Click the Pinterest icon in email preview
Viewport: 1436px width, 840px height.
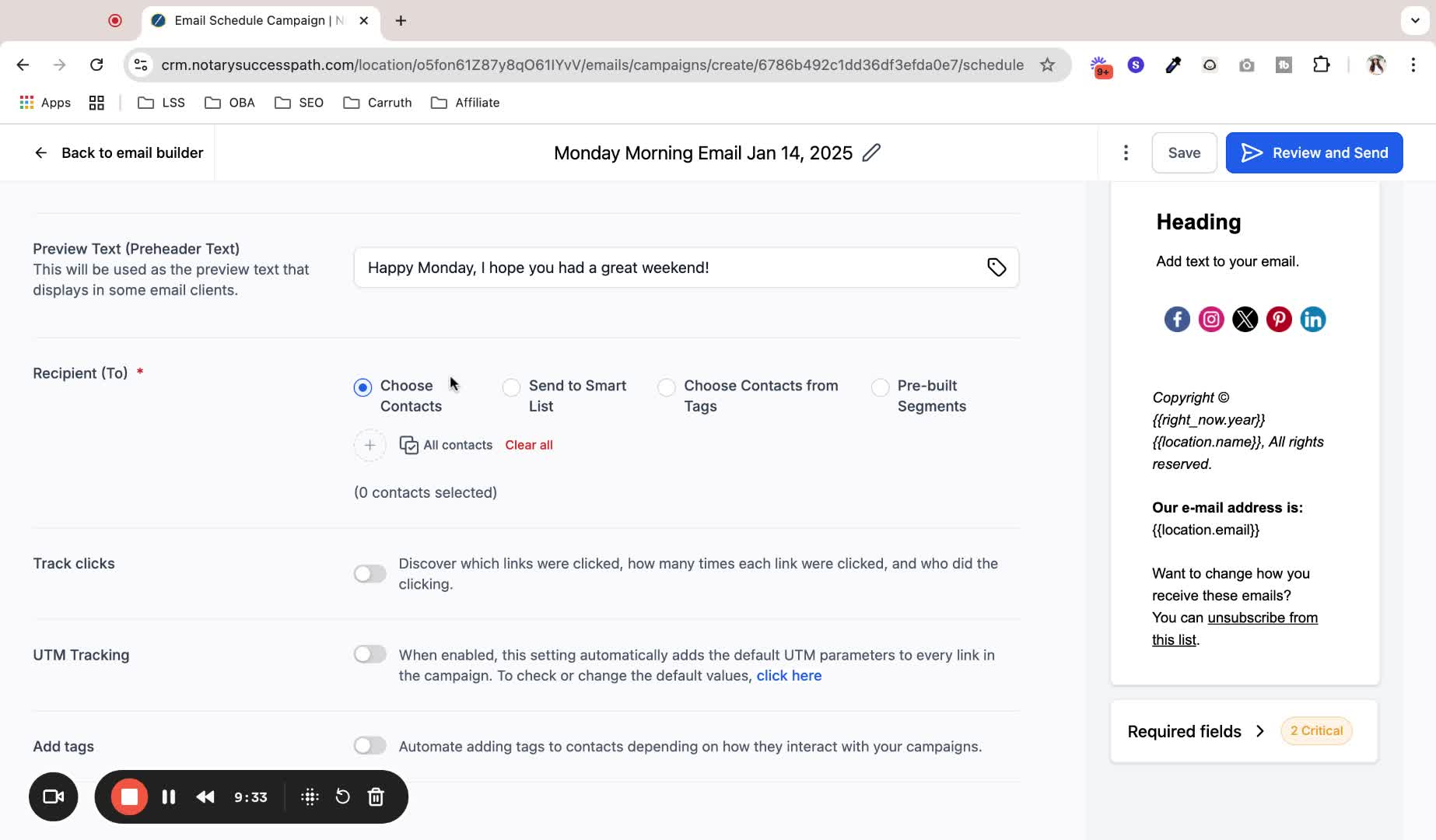(x=1279, y=319)
